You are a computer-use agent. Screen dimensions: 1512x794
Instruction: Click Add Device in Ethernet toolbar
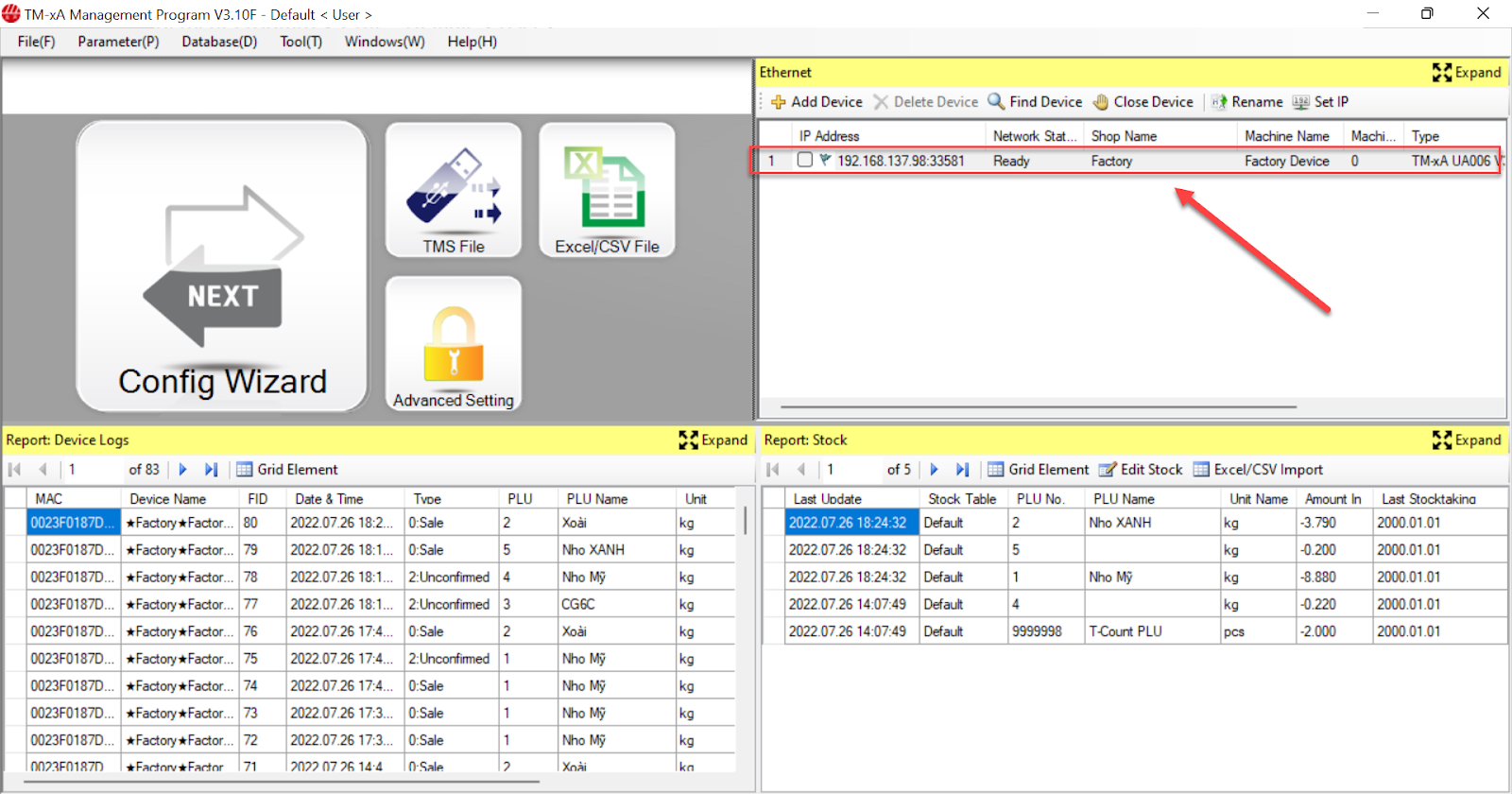(816, 102)
